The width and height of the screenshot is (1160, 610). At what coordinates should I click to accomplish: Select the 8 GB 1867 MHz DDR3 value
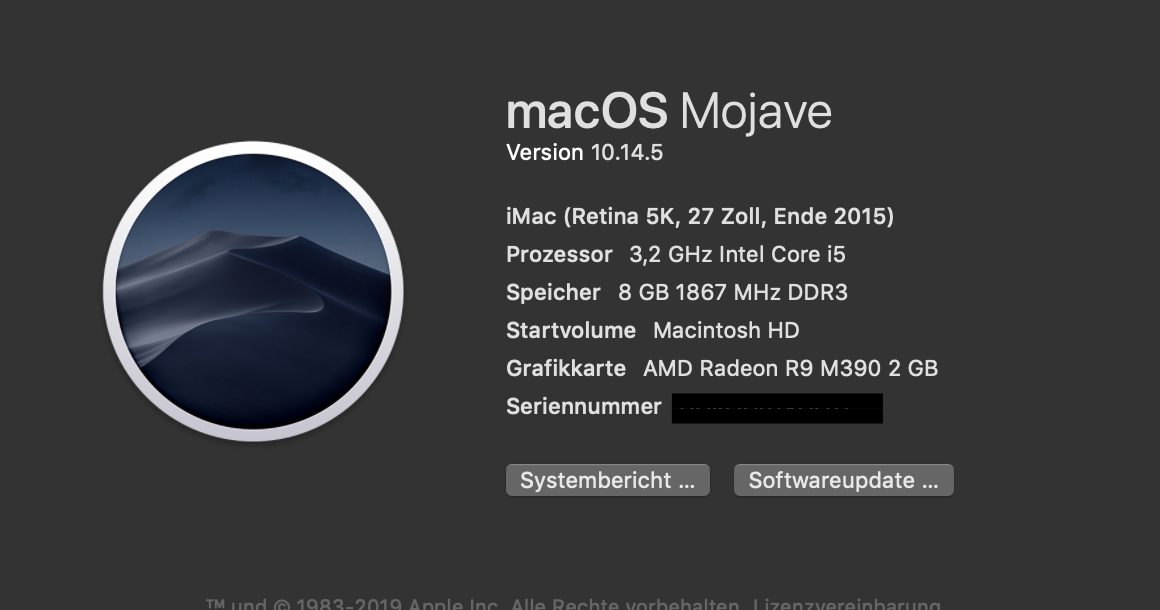733,293
